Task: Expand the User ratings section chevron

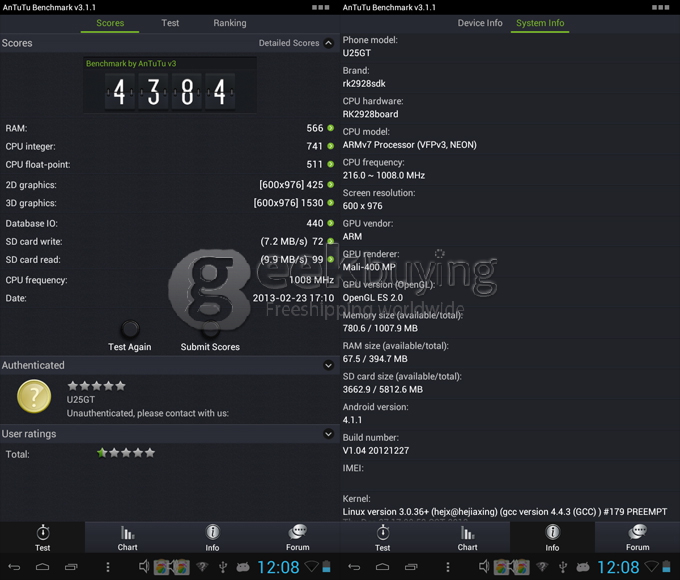Action: 329,434
